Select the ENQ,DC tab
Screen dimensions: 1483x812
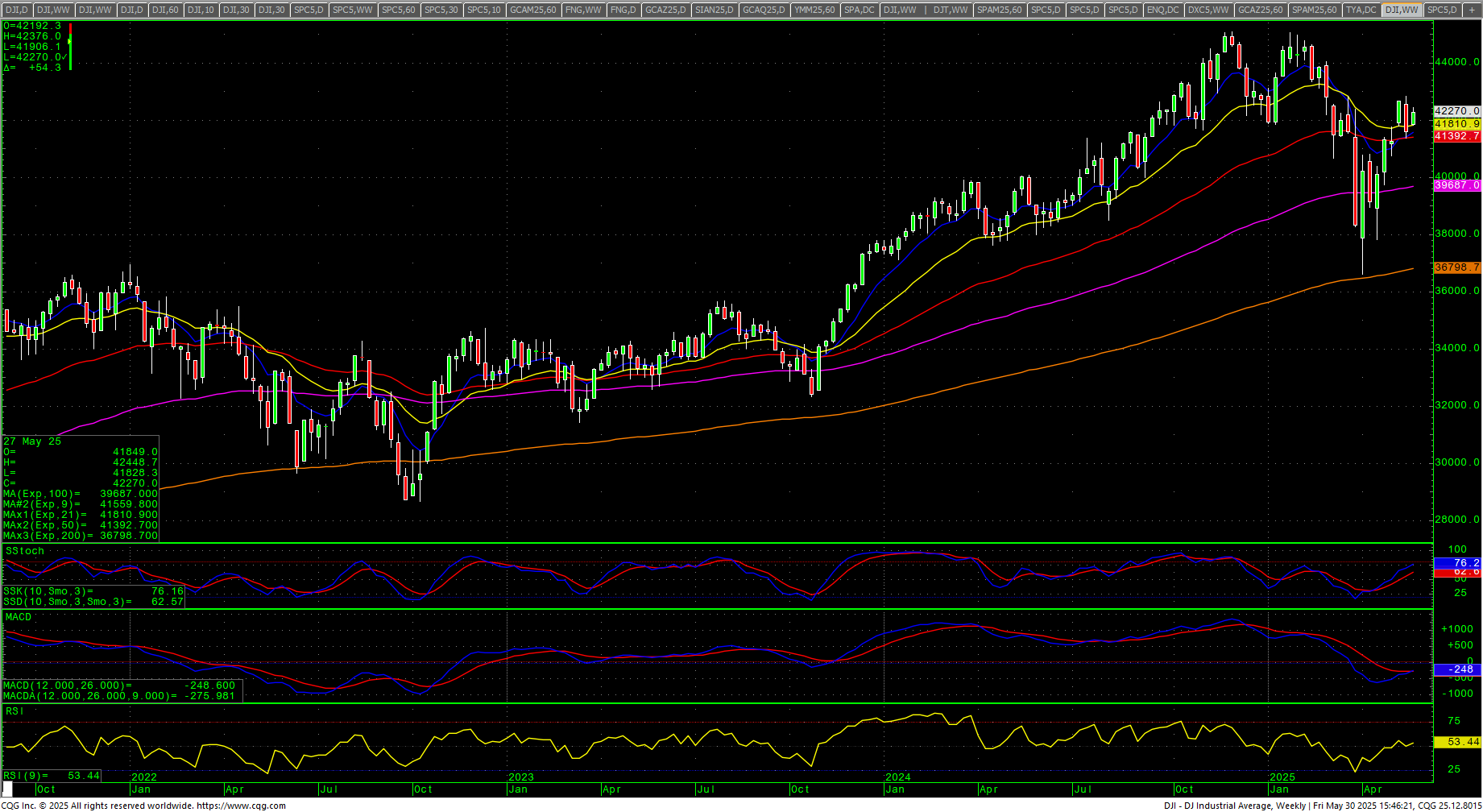(x=1163, y=10)
